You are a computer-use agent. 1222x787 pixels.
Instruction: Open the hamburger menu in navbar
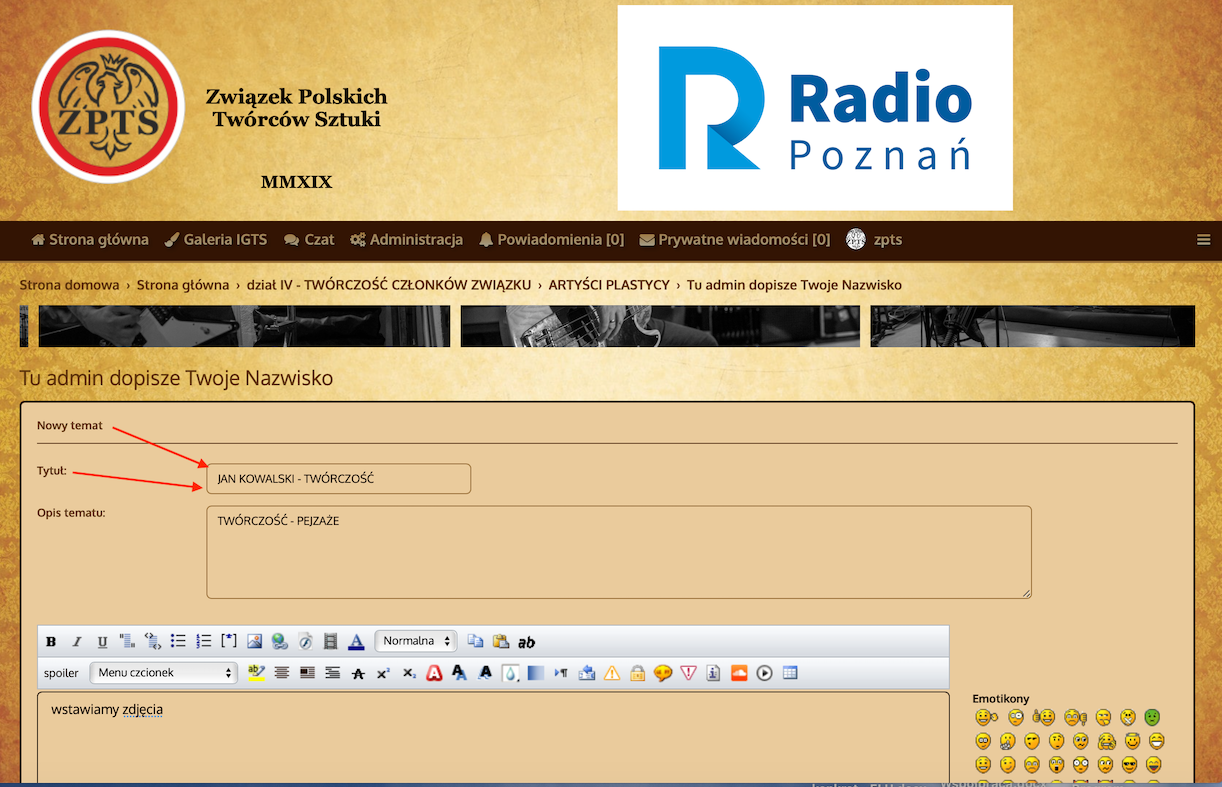coord(1204,240)
